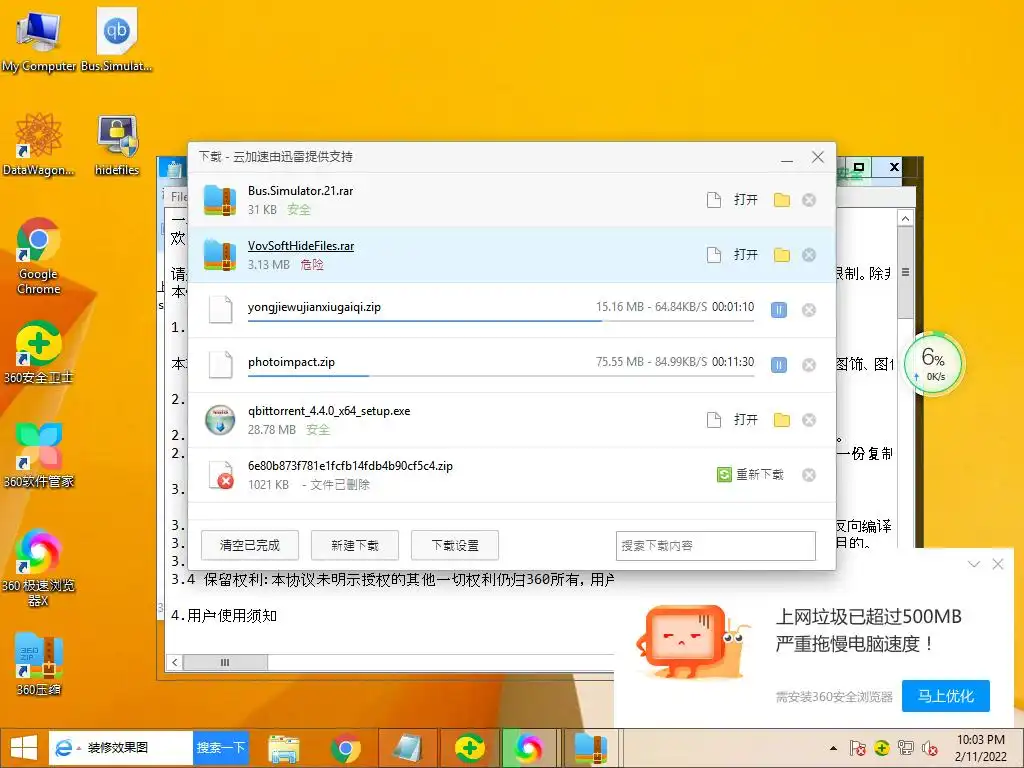The width and height of the screenshot is (1024, 768).
Task: Open Bus.Simulat... qb desktop icon
Action: pyautogui.click(x=117, y=39)
